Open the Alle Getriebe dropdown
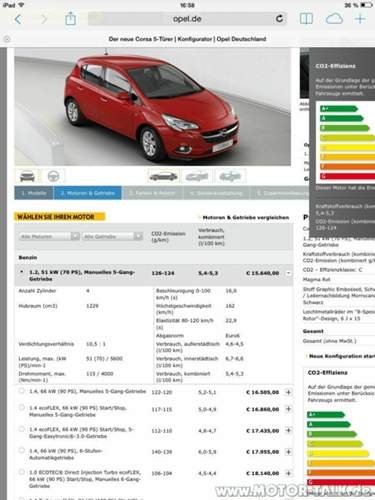375x500 pixels. click(x=113, y=236)
